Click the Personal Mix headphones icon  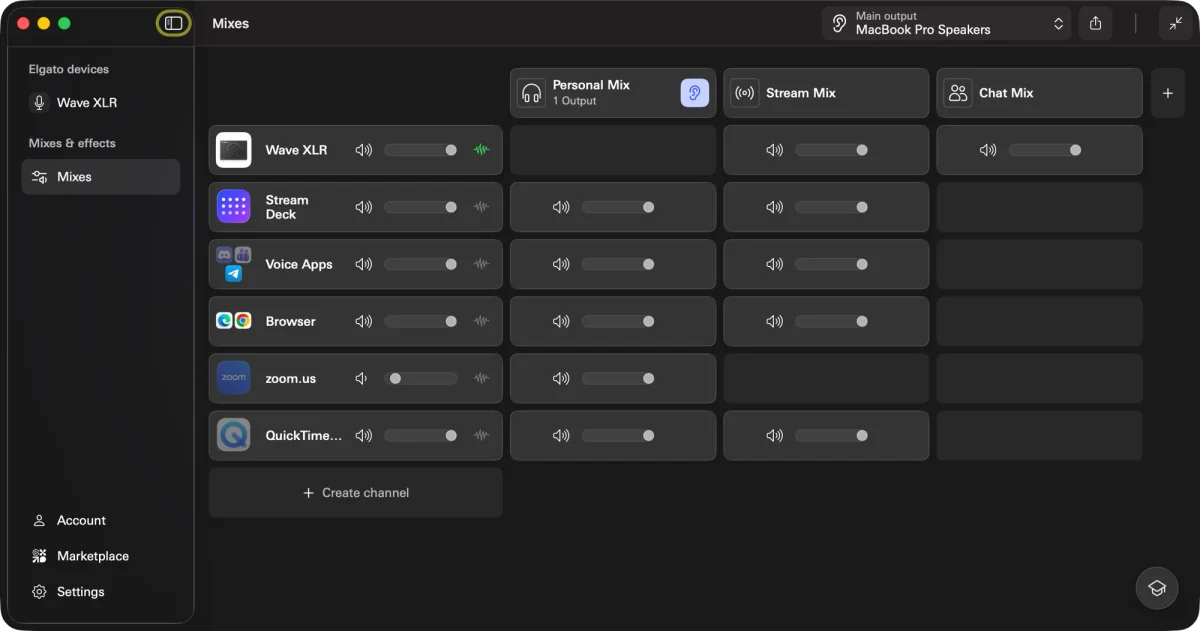tap(531, 93)
